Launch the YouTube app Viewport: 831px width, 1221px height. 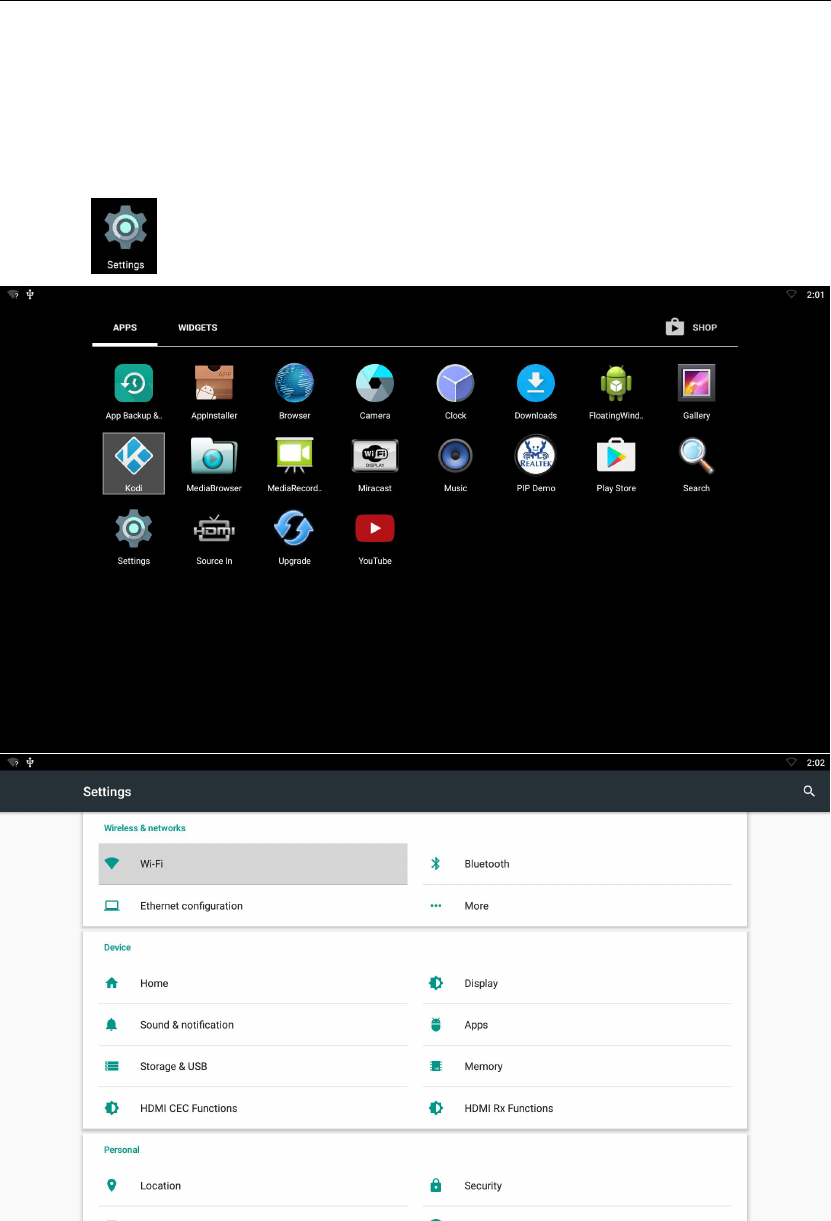pyautogui.click(x=375, y=537)
